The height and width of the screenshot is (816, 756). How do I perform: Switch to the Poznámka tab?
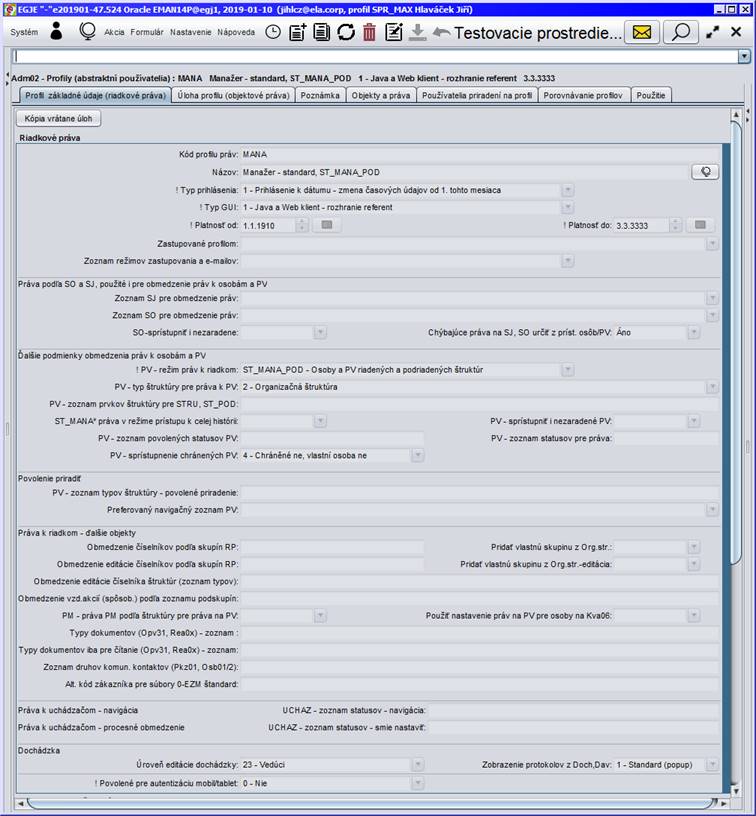click(320, 95)
